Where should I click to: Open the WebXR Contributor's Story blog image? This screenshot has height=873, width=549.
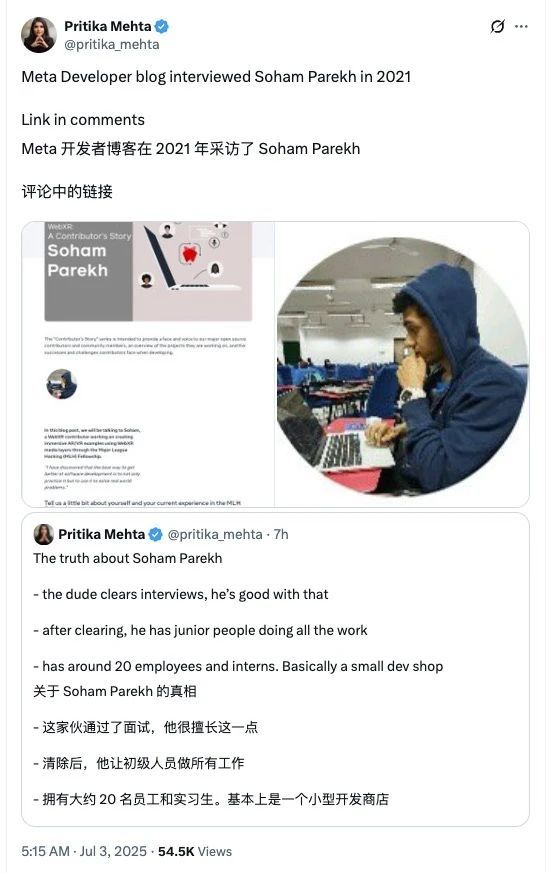coord(148,364)
